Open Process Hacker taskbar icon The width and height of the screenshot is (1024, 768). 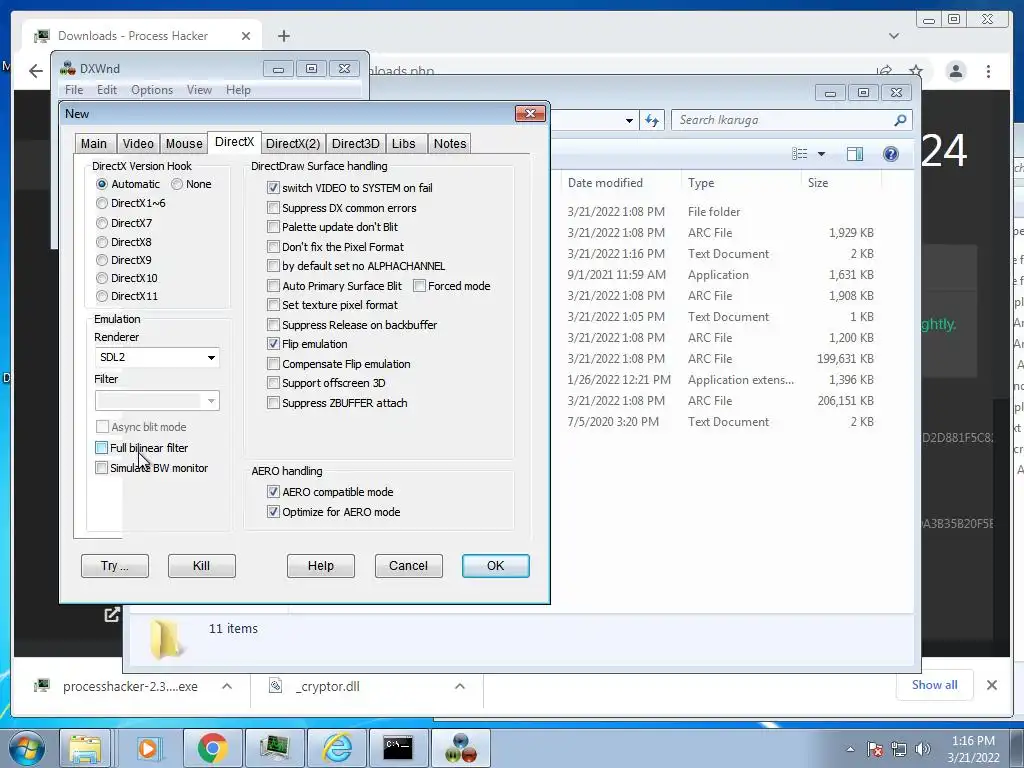pos(275,748)
